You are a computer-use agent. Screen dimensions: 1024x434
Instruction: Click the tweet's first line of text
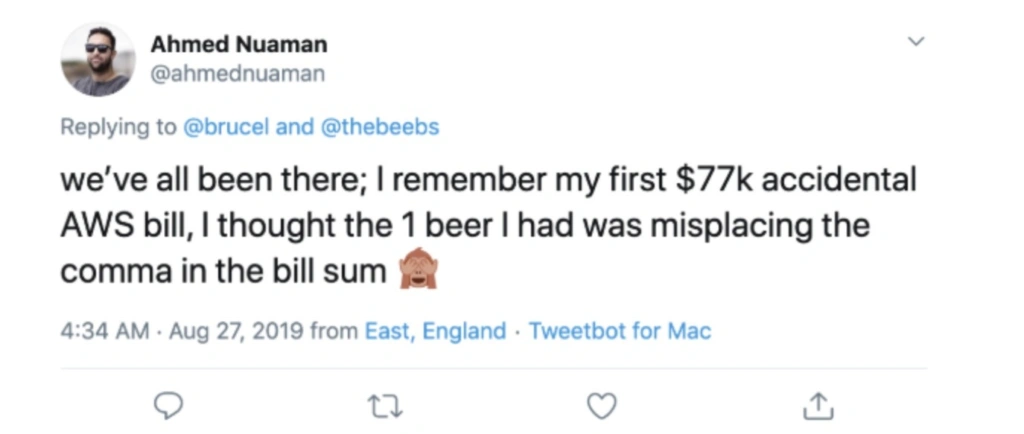(x=488, y=183)
